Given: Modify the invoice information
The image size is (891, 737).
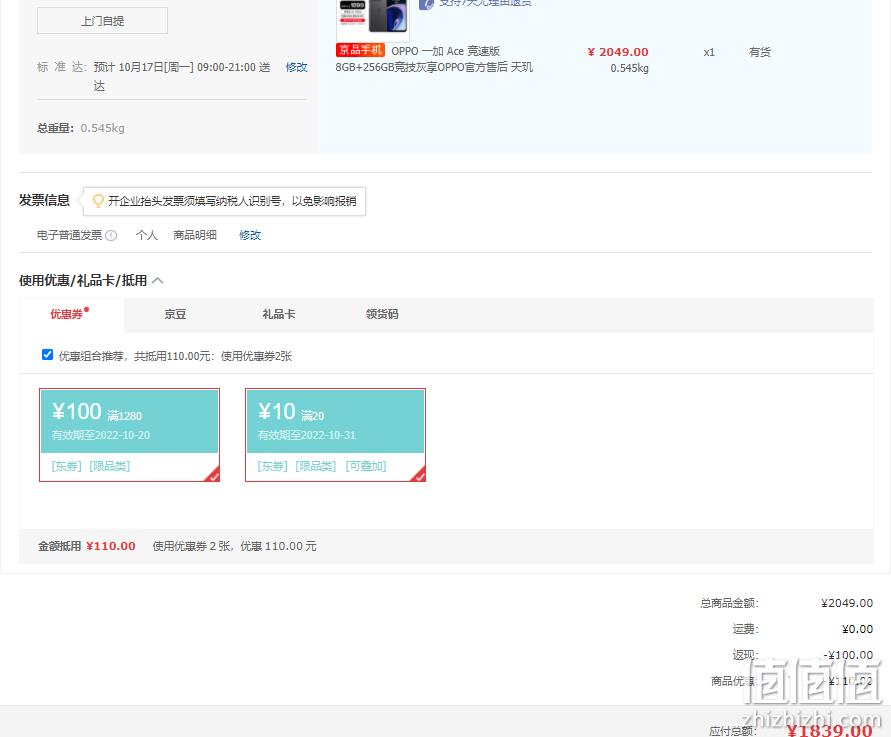Looking at the screenshot, I should pos(250,235).
